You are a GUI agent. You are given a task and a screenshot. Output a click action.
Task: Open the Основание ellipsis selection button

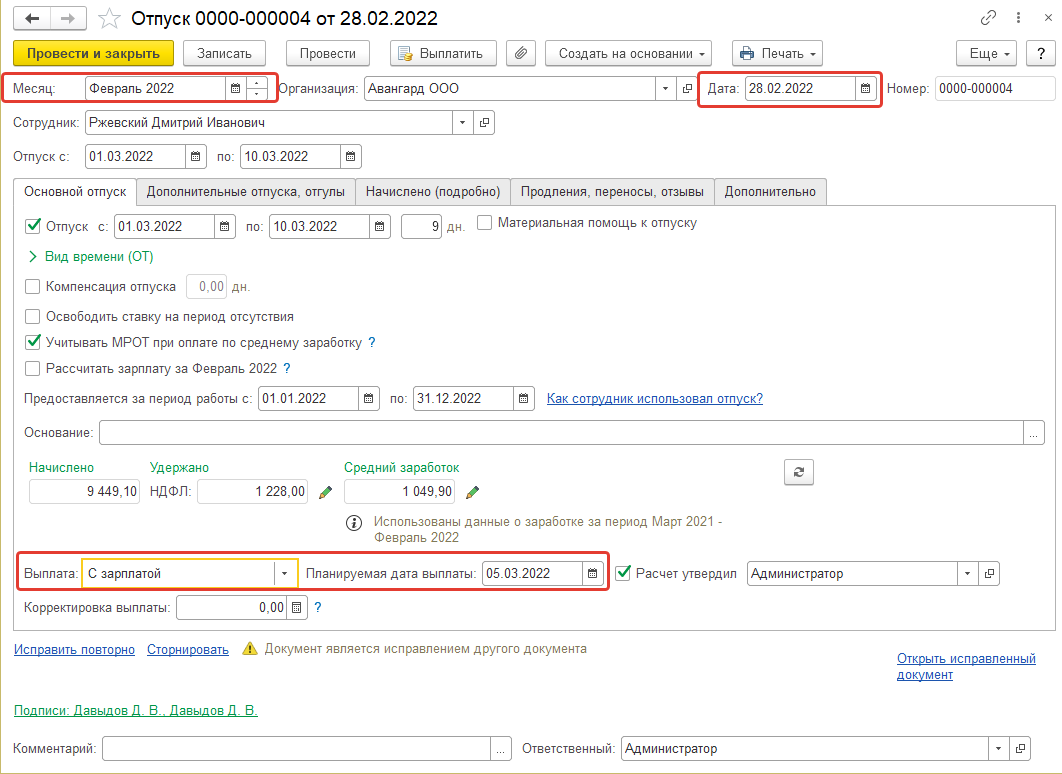1034,433
